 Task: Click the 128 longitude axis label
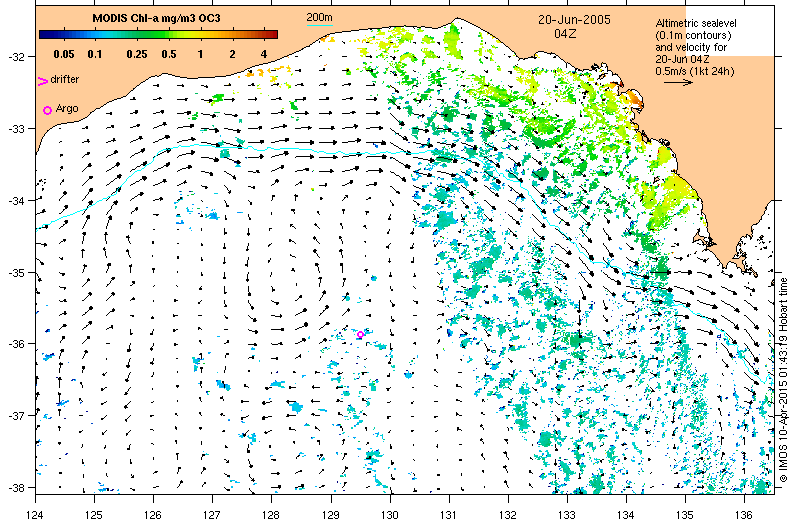click(271, 515)
